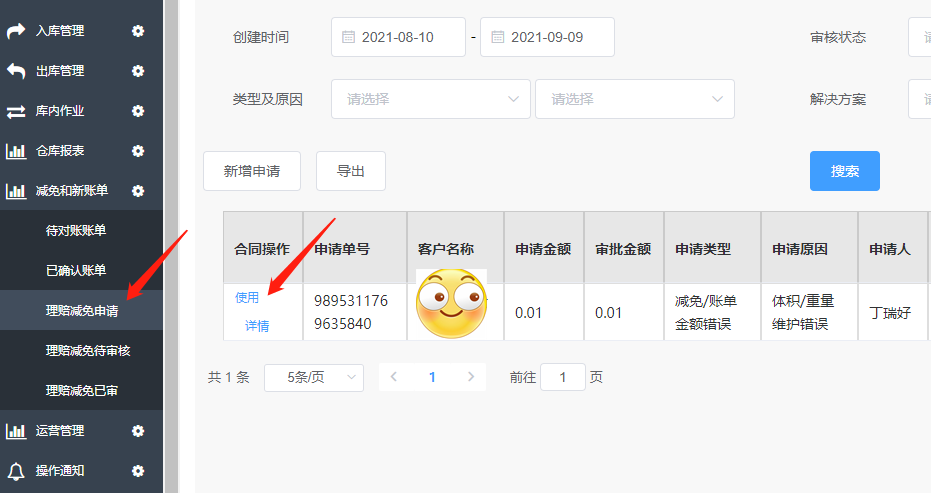Click the 前往 page number input
Image resolution: width=931 pixels, height=493 pixels.
563,377
